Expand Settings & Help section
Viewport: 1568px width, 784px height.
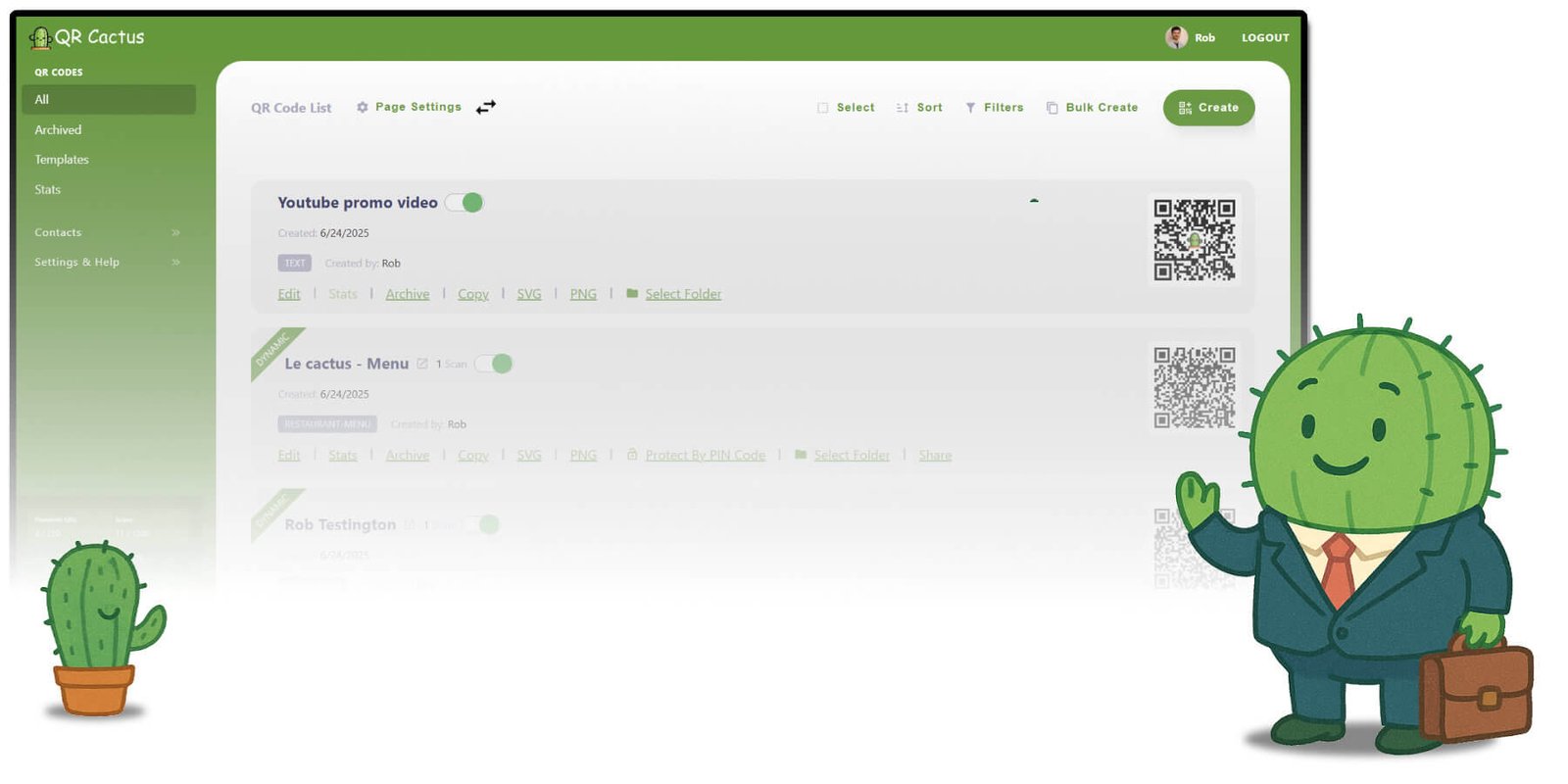coord(108,262)
